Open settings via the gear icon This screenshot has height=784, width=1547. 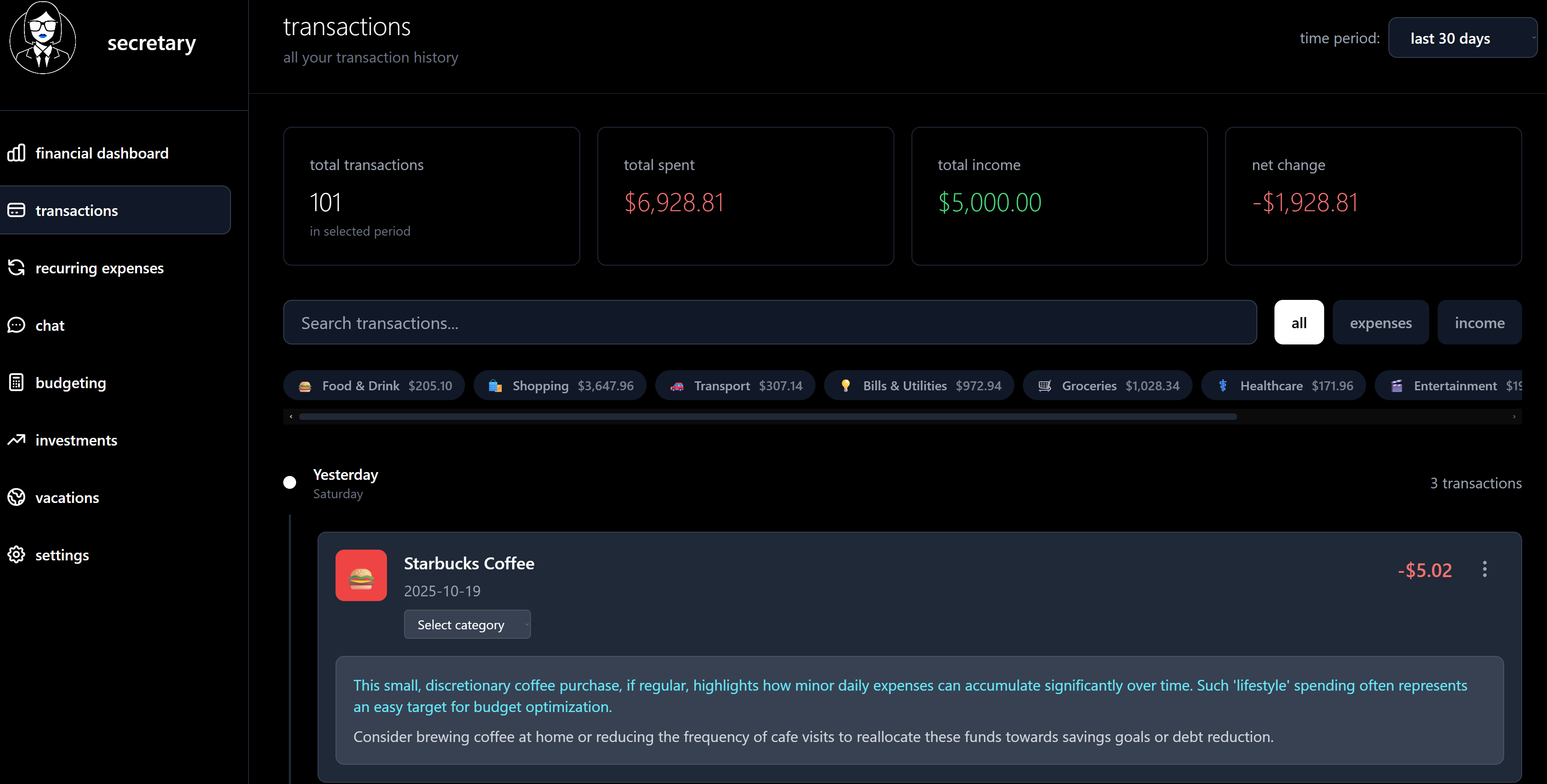16,555
